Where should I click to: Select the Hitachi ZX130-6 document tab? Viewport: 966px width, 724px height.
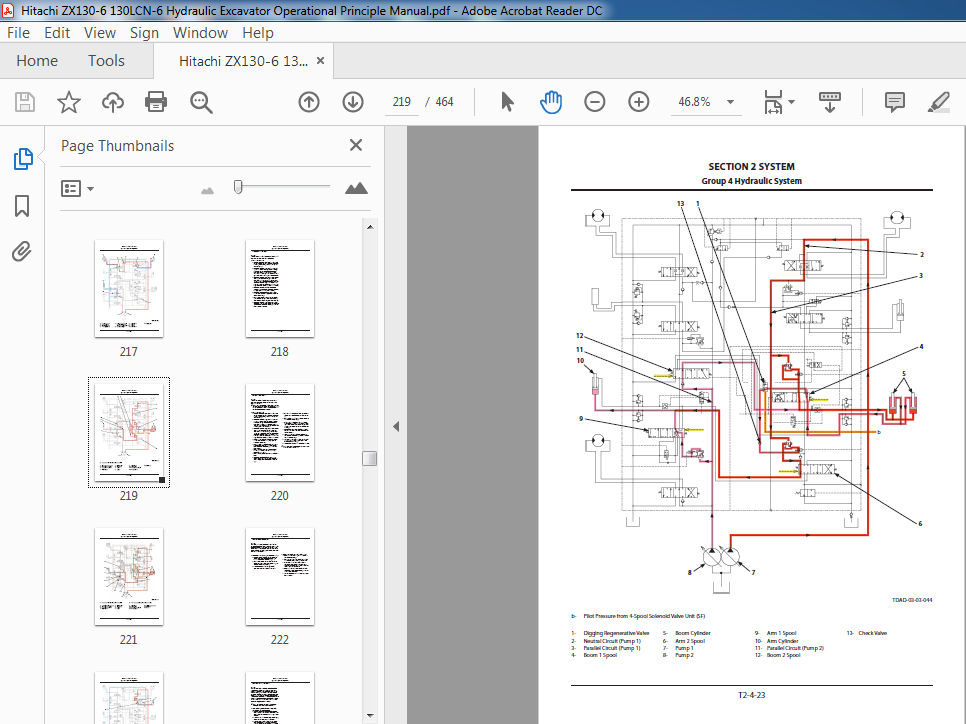pos(243,61)
